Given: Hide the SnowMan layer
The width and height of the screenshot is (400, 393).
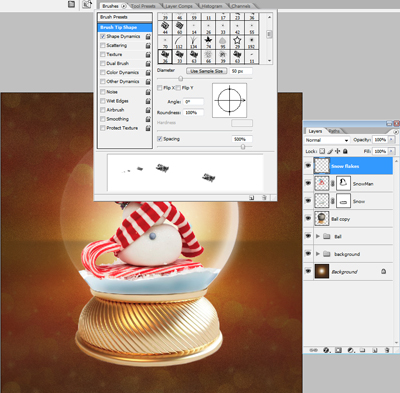Looking at the screenshot, I should (x=308, y=183).
